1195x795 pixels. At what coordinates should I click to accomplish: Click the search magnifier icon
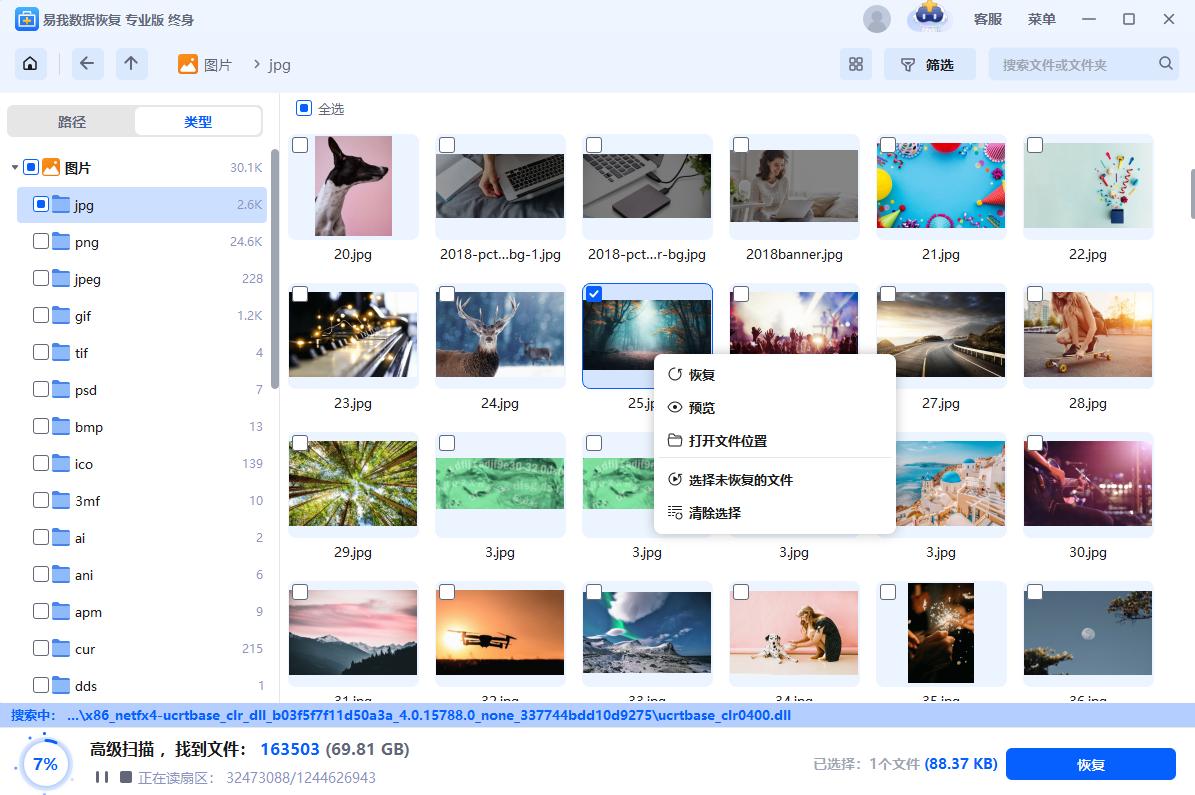click(1165, 62)
